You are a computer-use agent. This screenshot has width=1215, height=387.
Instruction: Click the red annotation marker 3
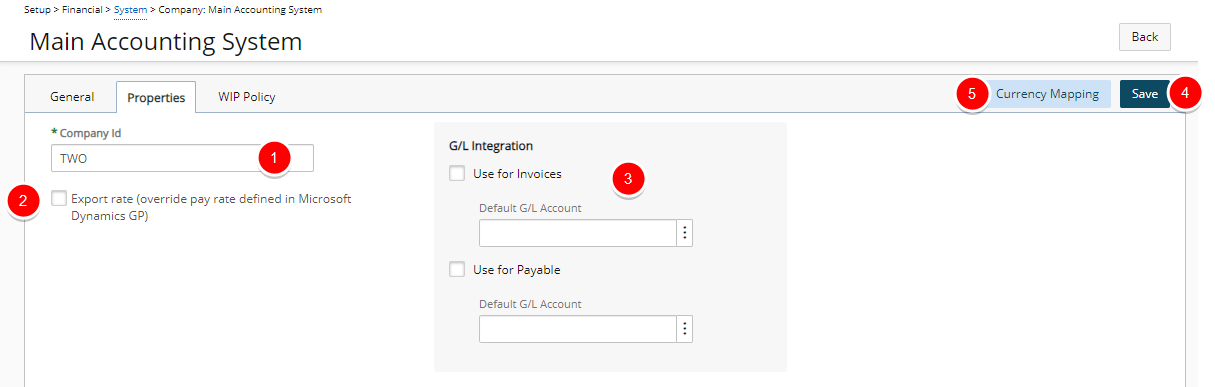(627, 179)
